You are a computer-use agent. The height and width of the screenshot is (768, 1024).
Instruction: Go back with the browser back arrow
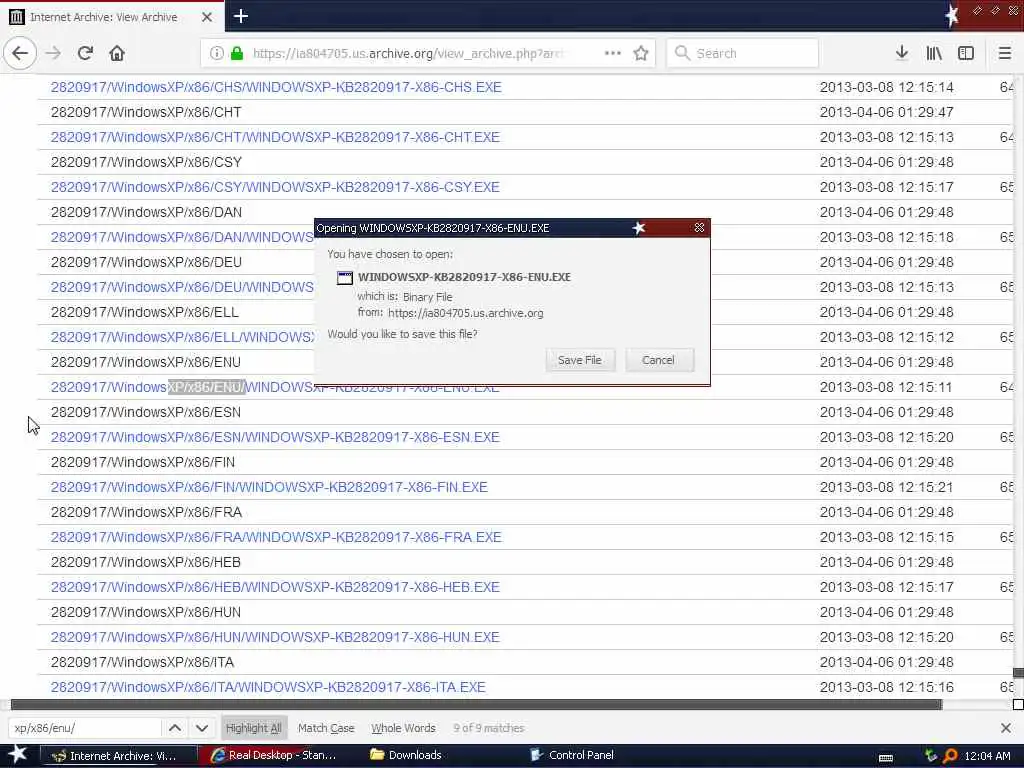coord(20,53)
